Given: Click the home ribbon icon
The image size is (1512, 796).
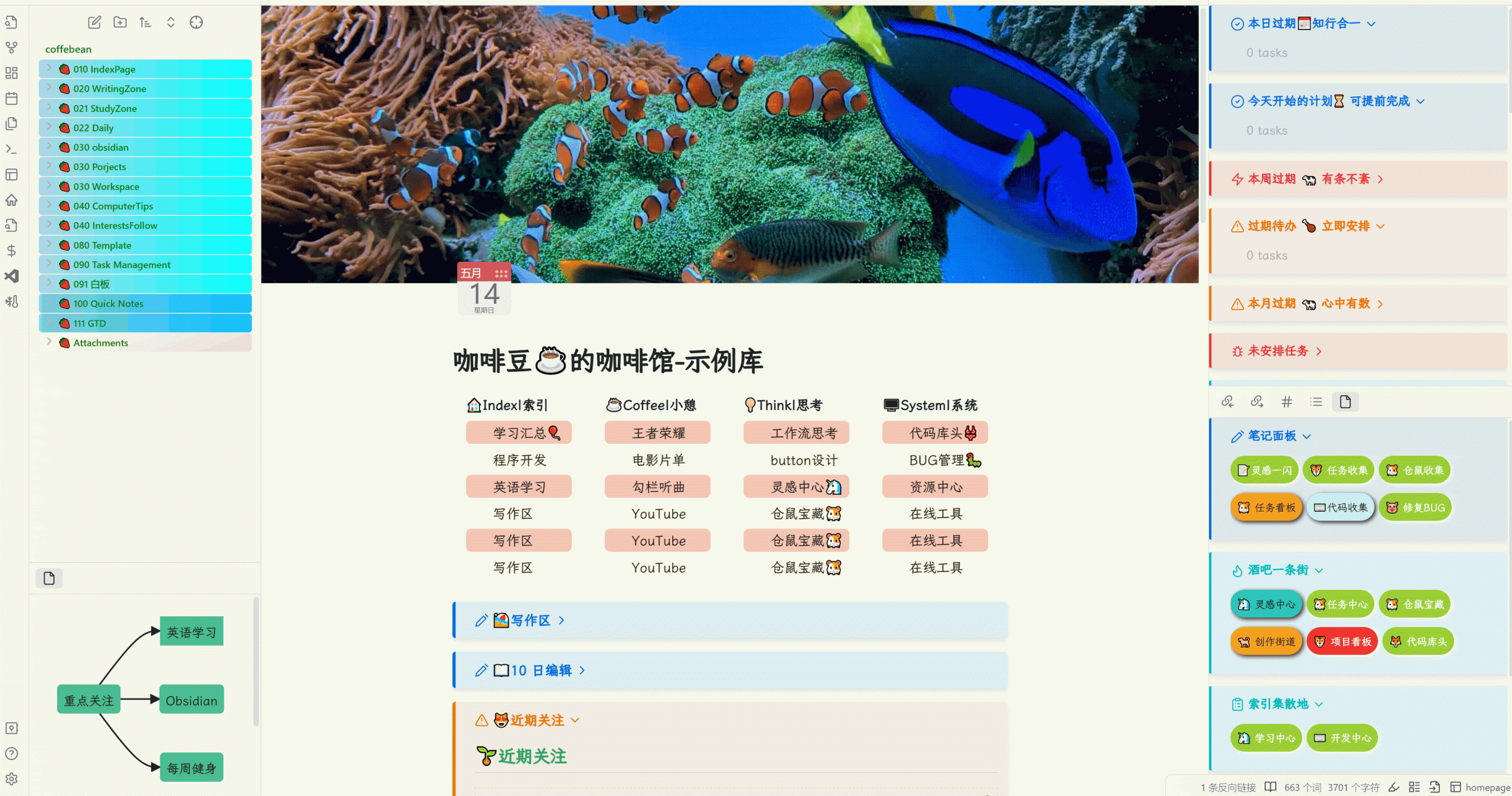Looking at the screenshot, I should tap(11, 200).
